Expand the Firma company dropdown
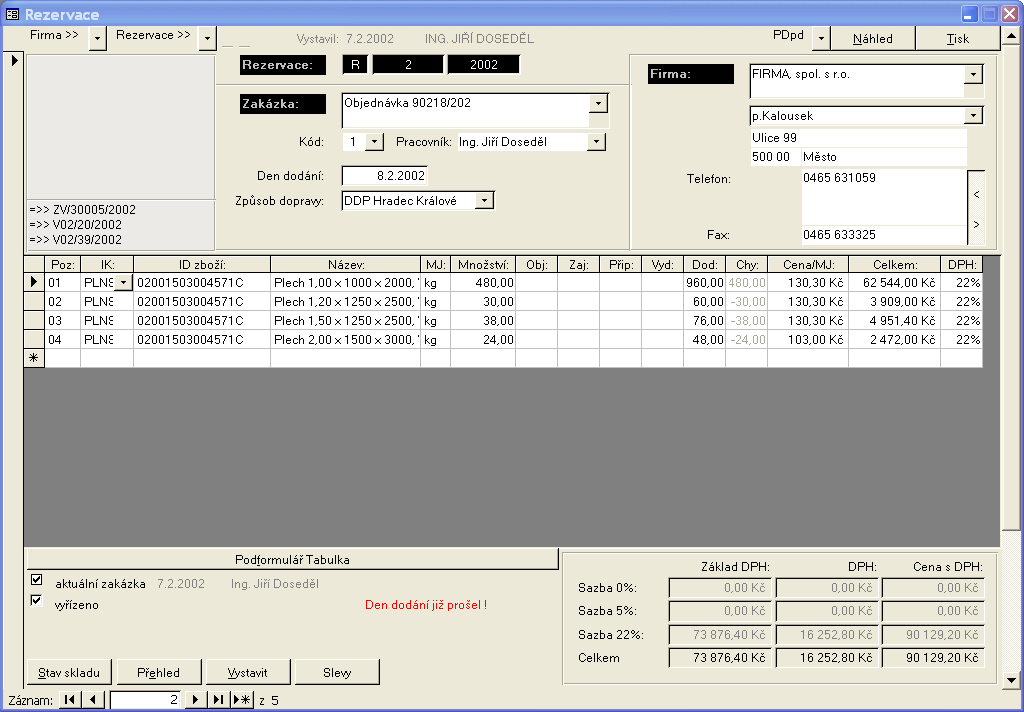 pos(973,75)
